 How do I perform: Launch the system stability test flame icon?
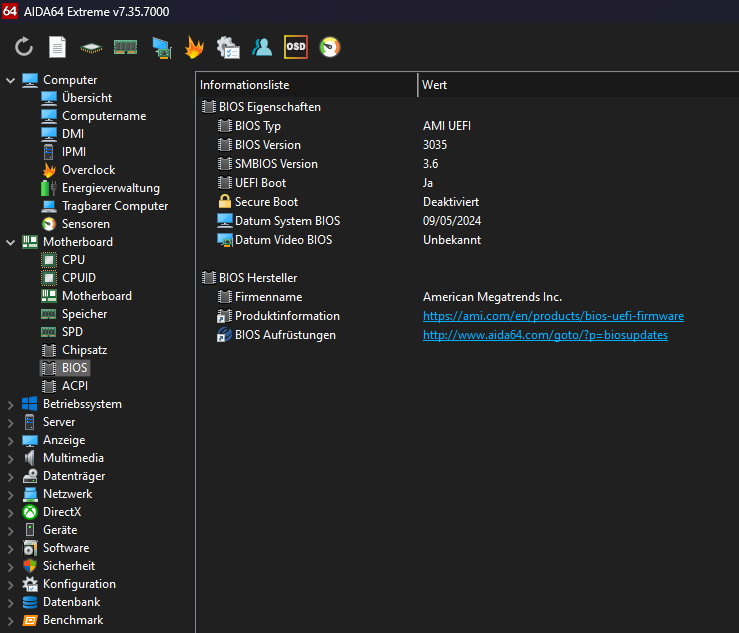coord(194,47)
